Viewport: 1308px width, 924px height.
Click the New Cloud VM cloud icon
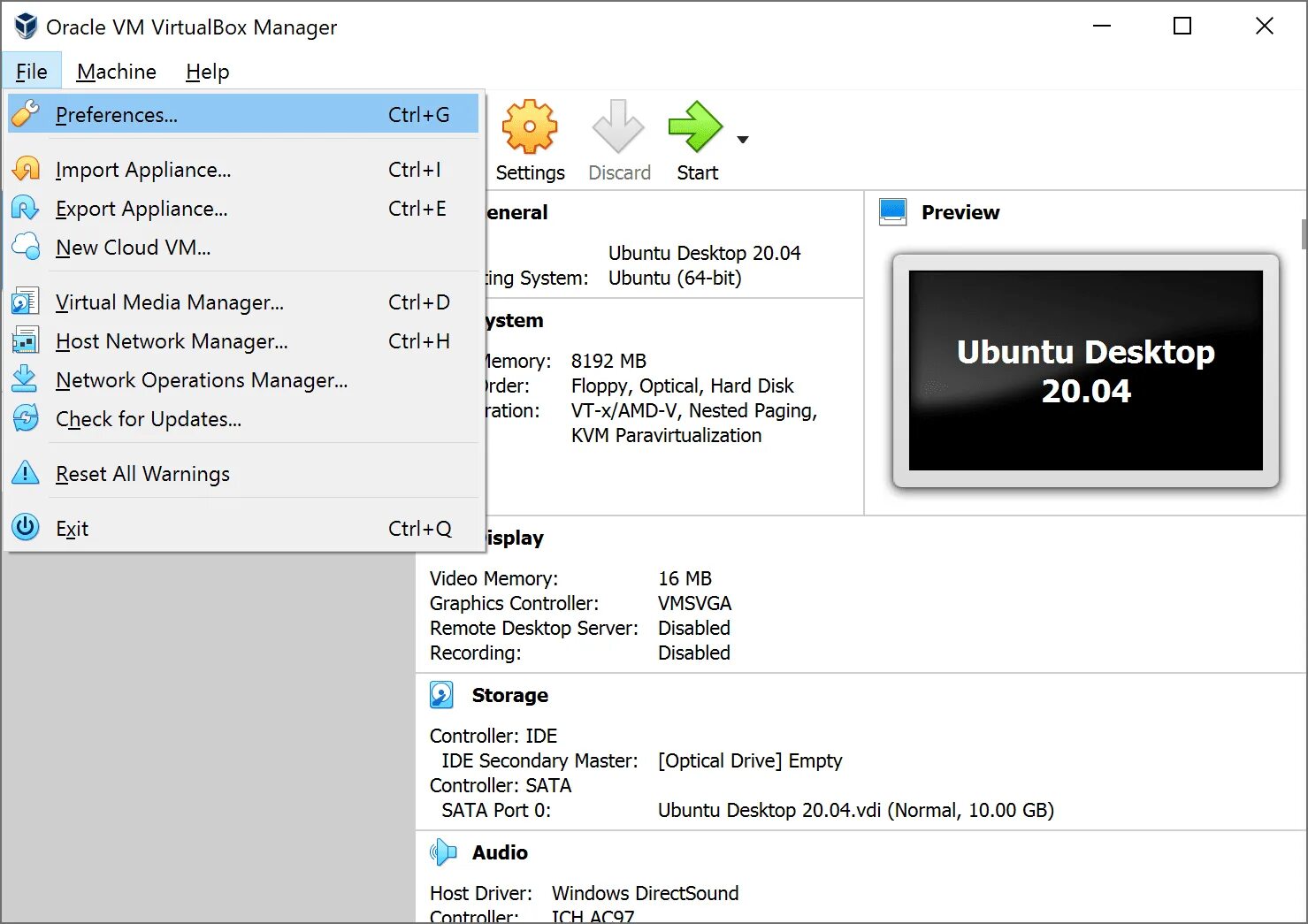pos(26,247)
